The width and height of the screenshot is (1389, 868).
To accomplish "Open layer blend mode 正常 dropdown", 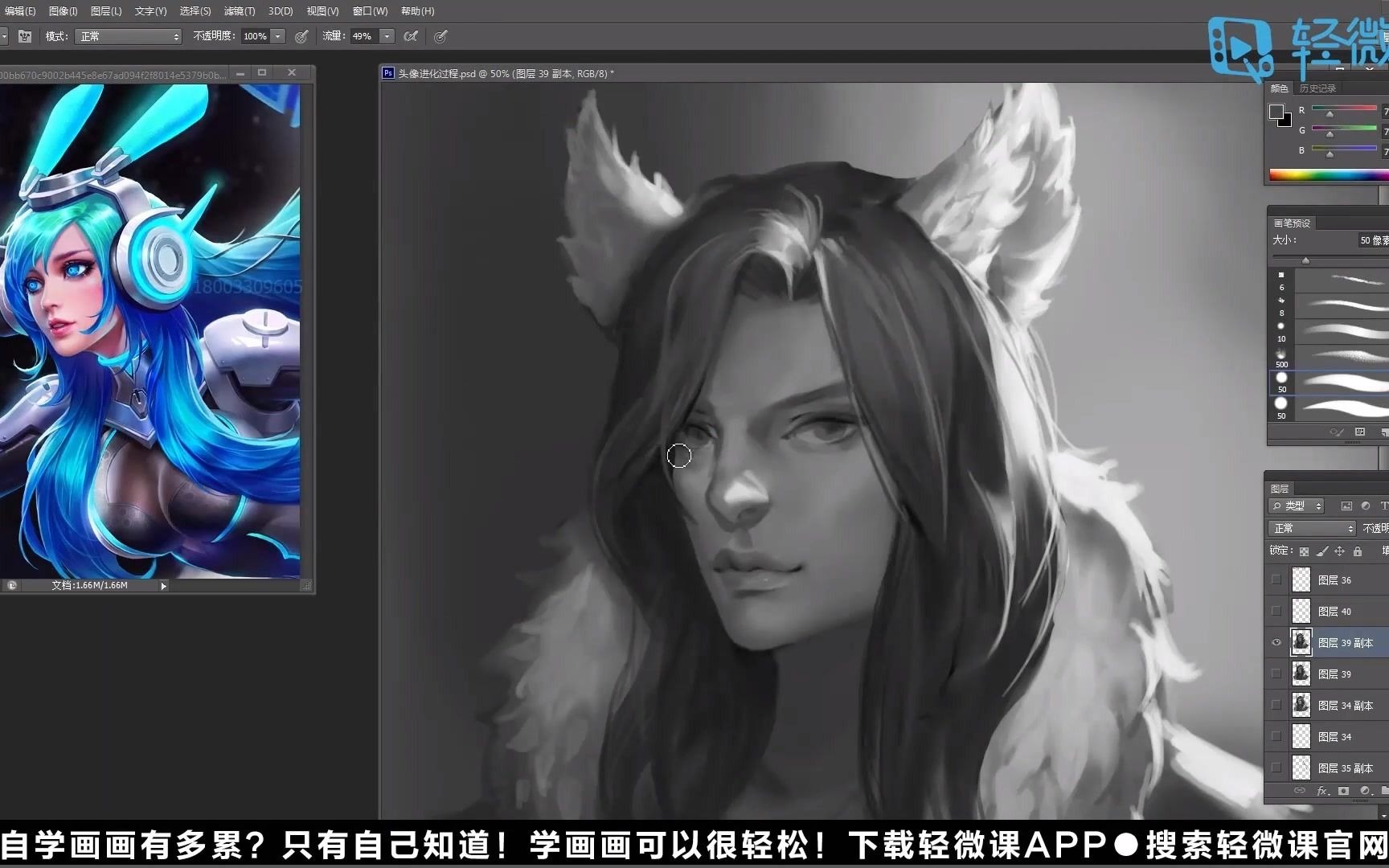I will coord(1312,528).
